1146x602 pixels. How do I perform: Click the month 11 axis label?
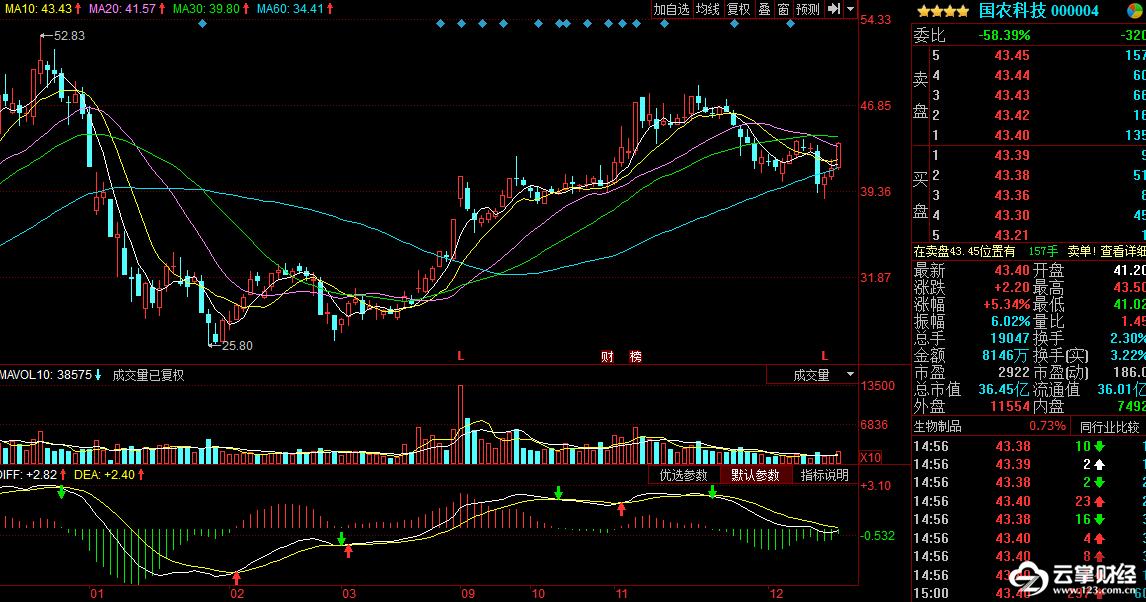click(x=621, y=594)
